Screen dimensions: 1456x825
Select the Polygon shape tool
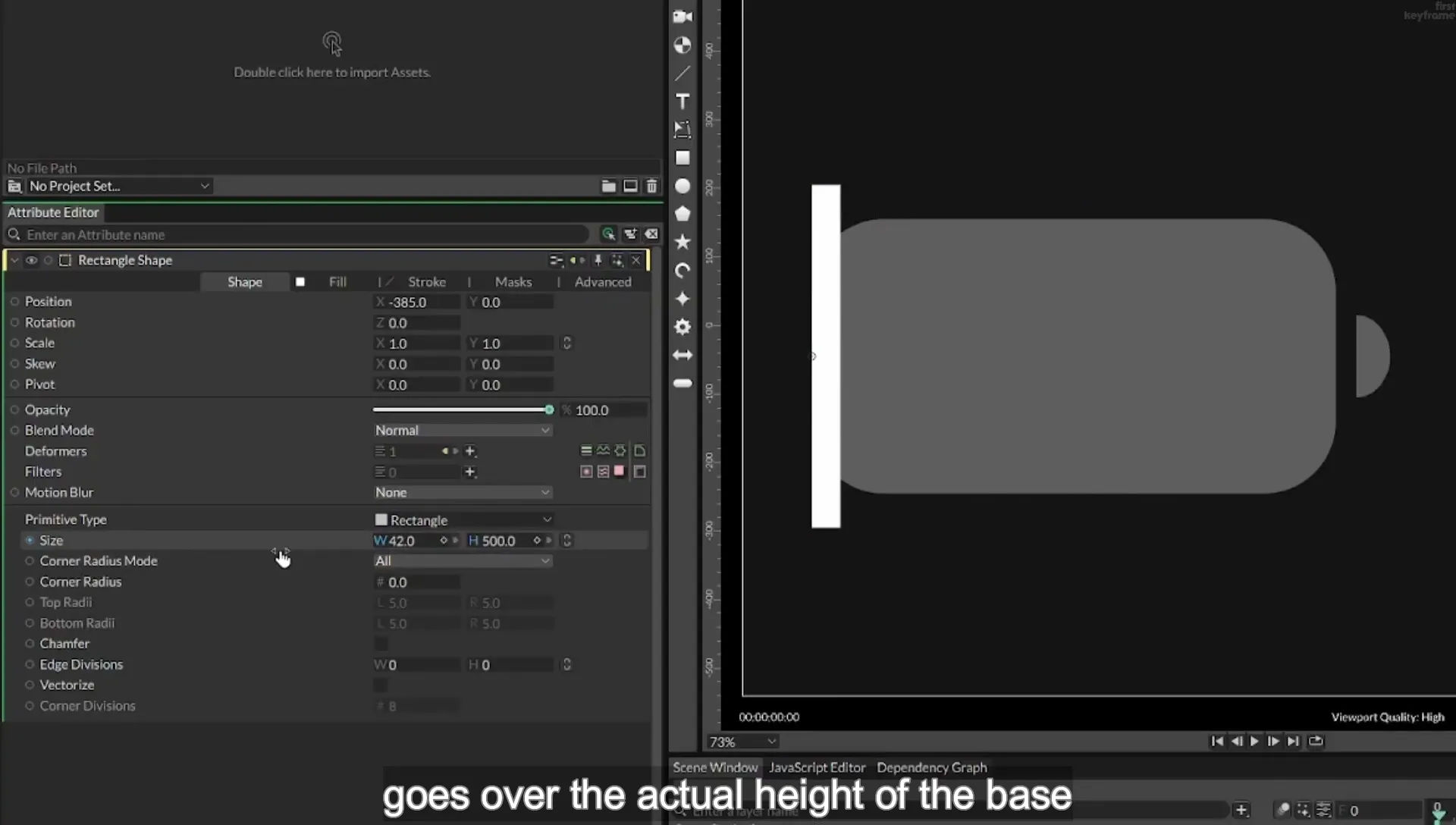[x=682, y=214]
